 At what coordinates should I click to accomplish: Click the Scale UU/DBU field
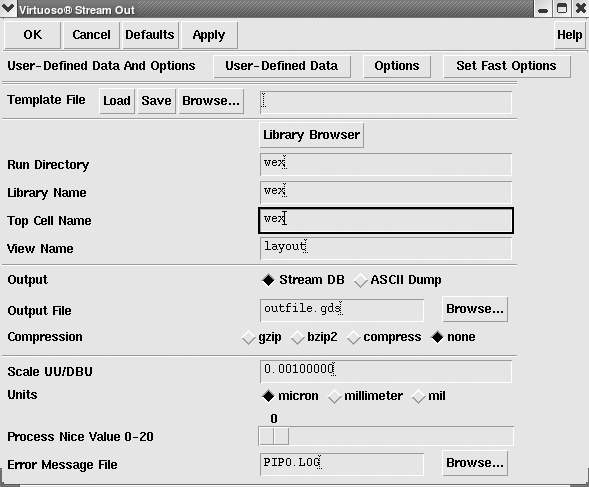tap(386, 371)
